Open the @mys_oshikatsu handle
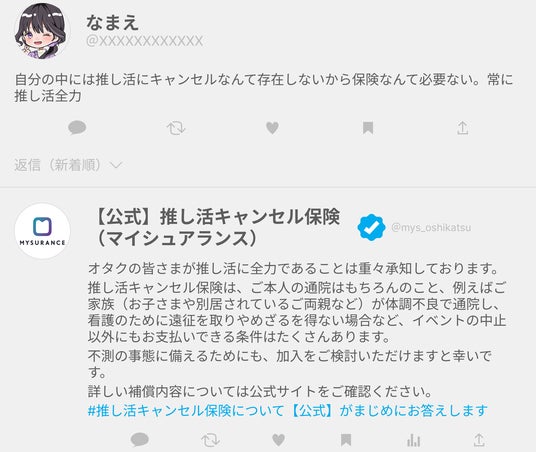Screen dimensions: 536x452 (431, 227)
